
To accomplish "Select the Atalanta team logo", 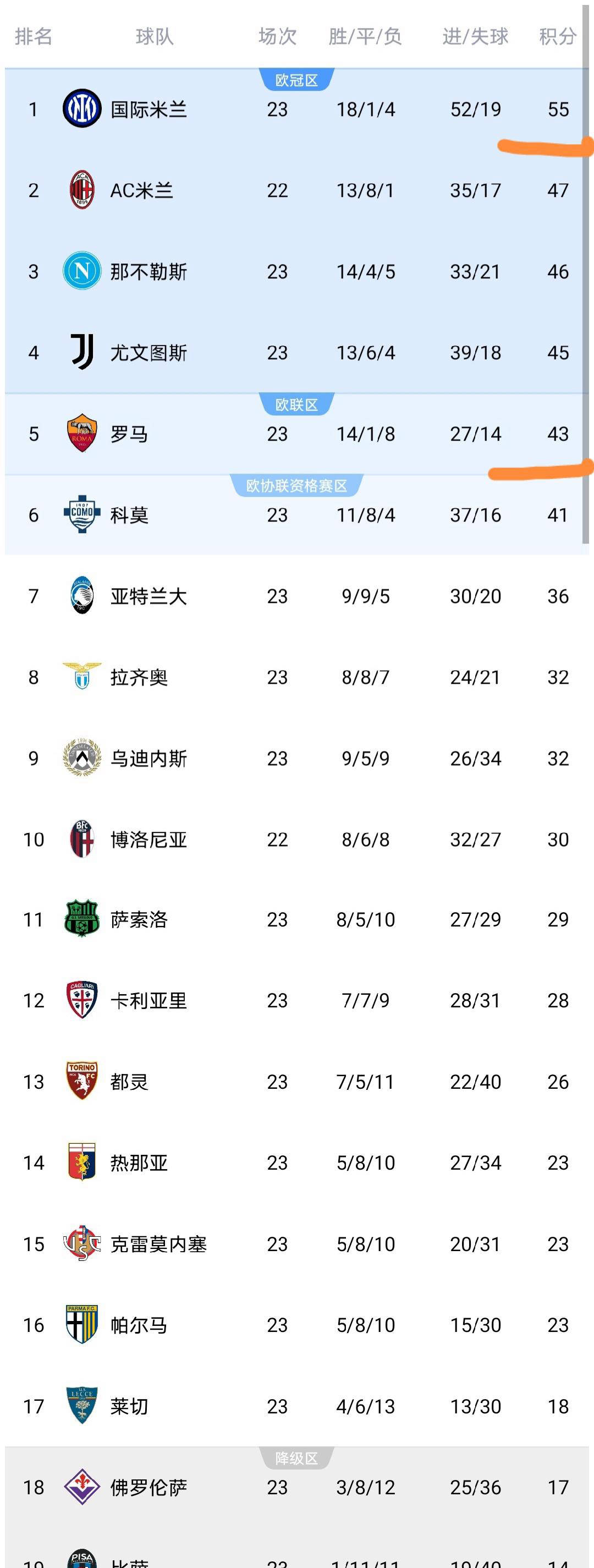I will coord(82,595).
